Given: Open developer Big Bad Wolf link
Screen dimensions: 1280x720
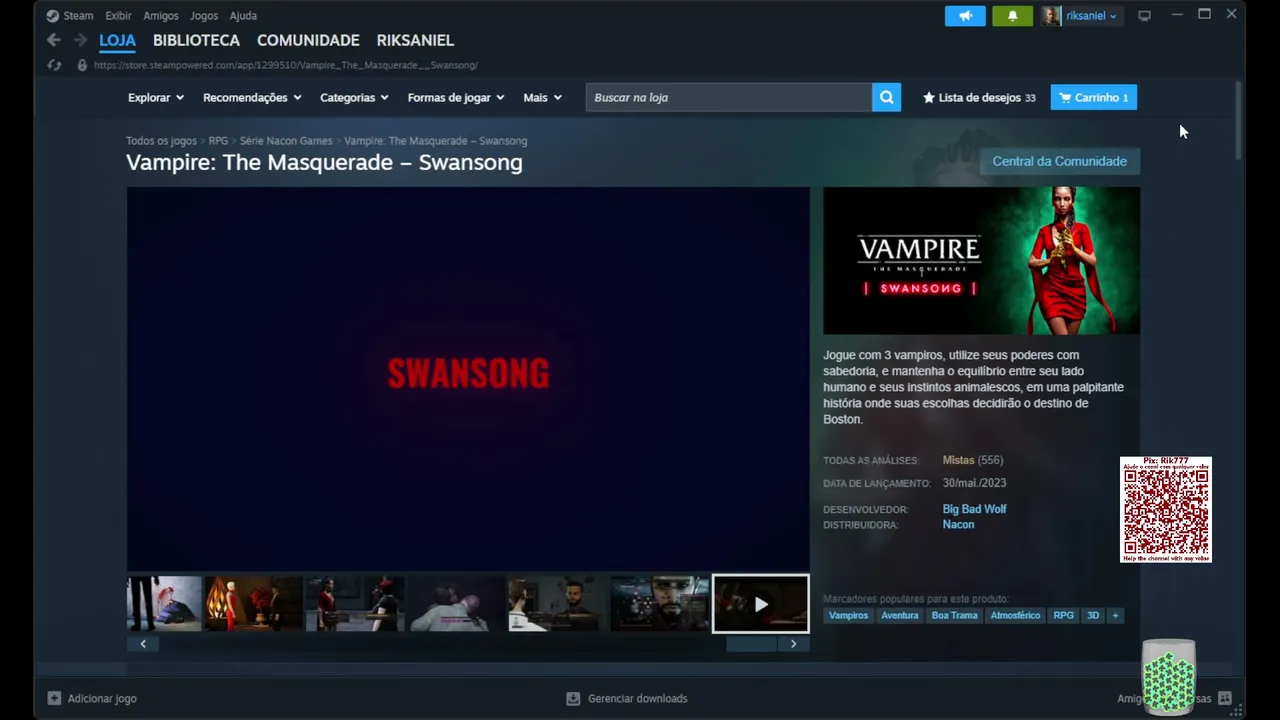Looking at the screenshot, I should click(974, 509).
